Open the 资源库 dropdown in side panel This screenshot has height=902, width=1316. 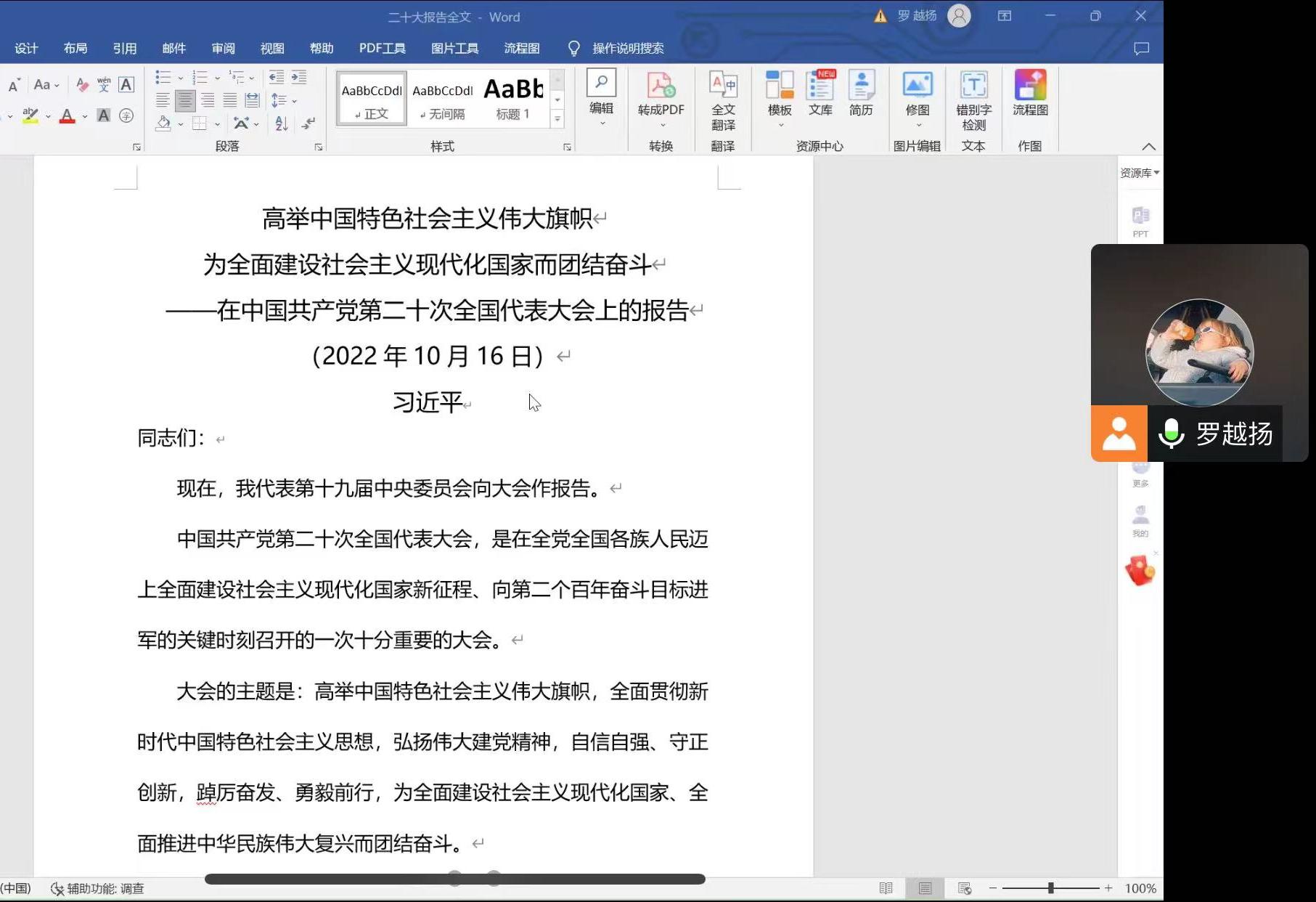point(1140,173)
